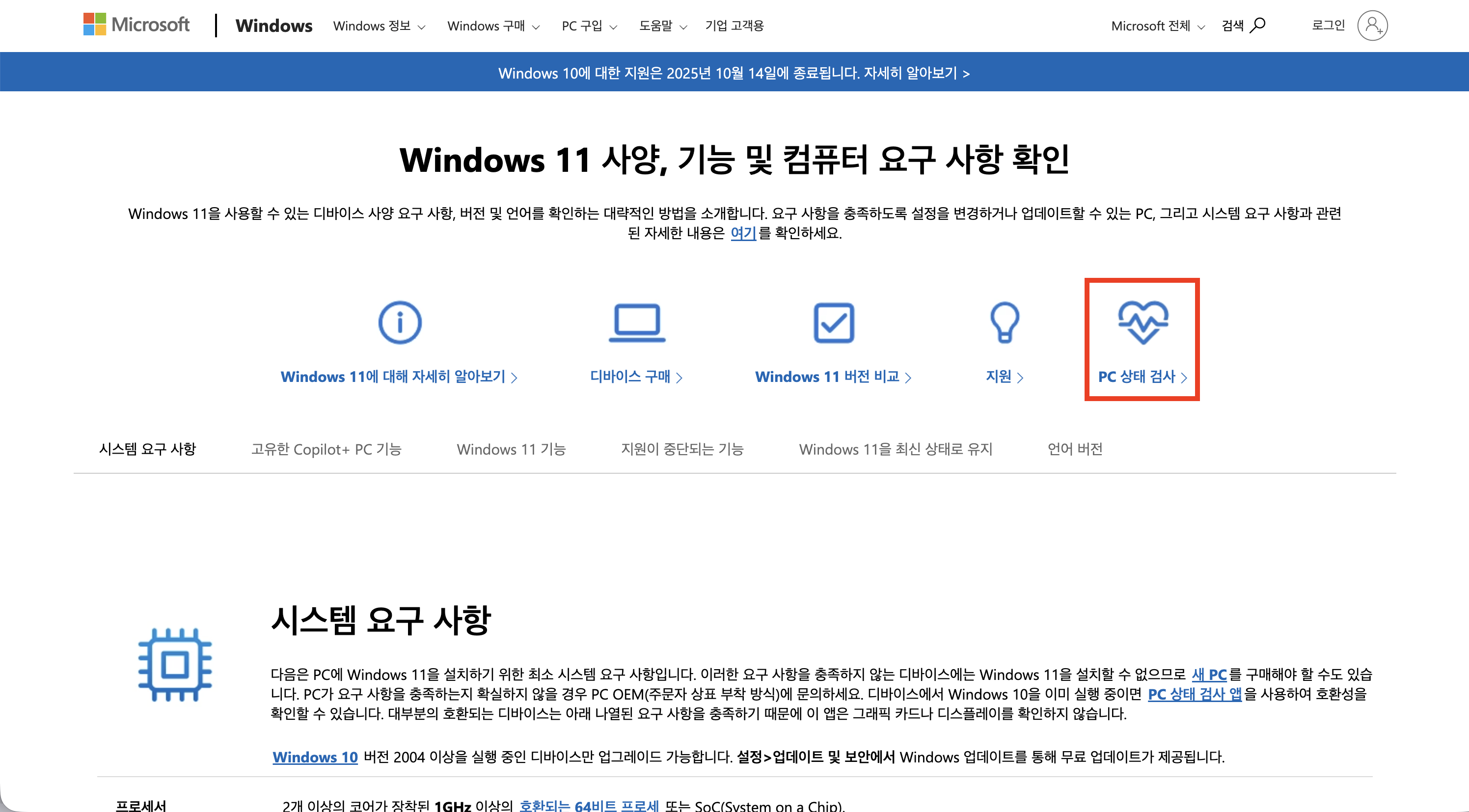Open the 지원 link
This screenshot has width=1469, height=812.
(x=1005, y=377)
